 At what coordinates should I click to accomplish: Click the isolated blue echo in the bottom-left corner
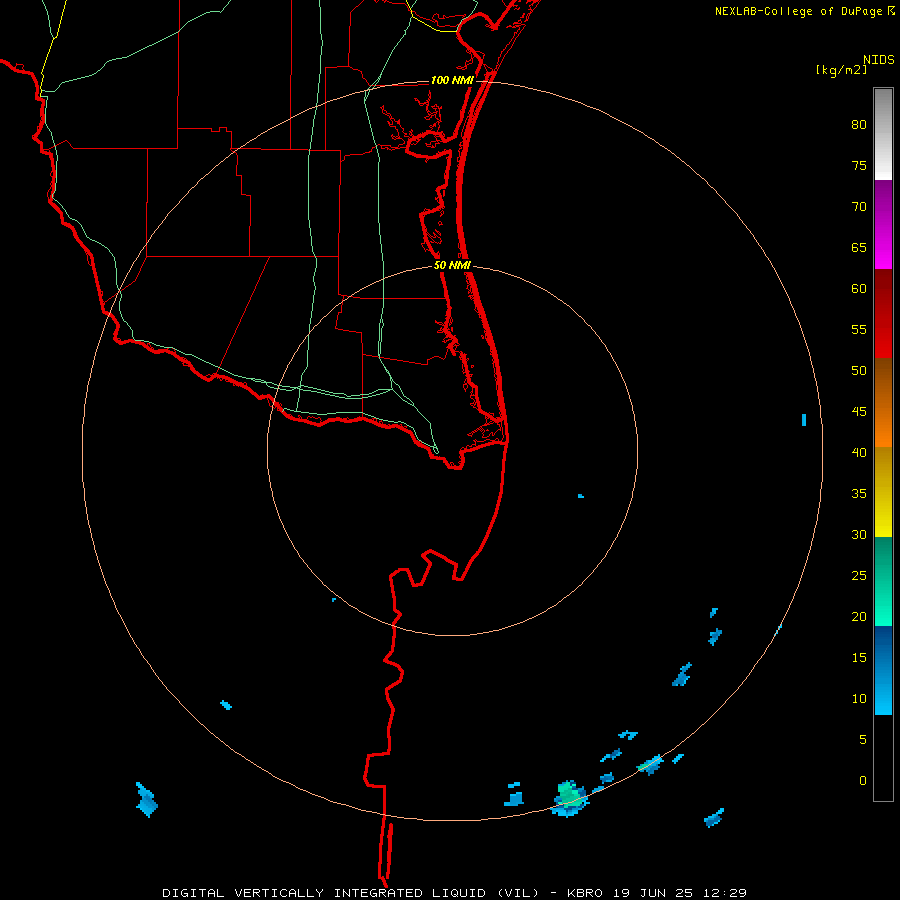(146, 800)
